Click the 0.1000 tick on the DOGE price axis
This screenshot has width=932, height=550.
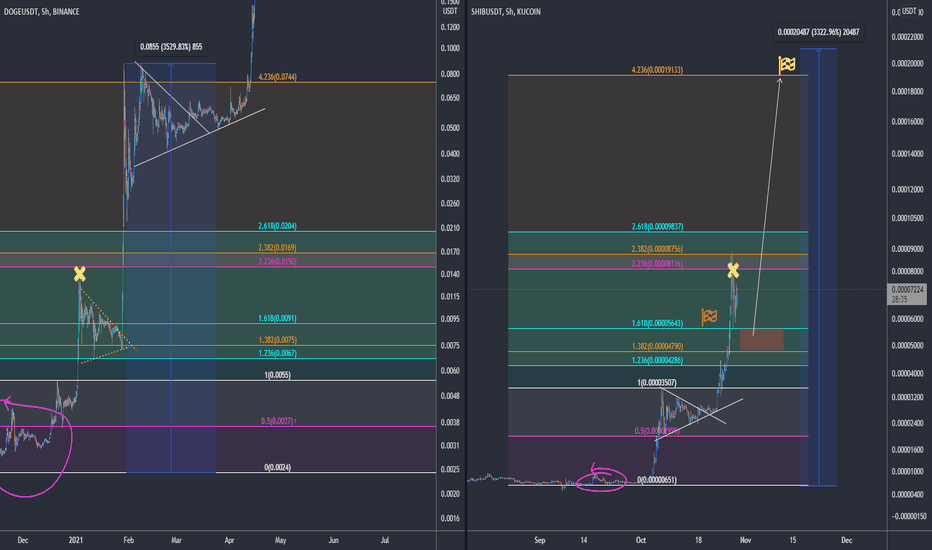click(x=450, y=48)
